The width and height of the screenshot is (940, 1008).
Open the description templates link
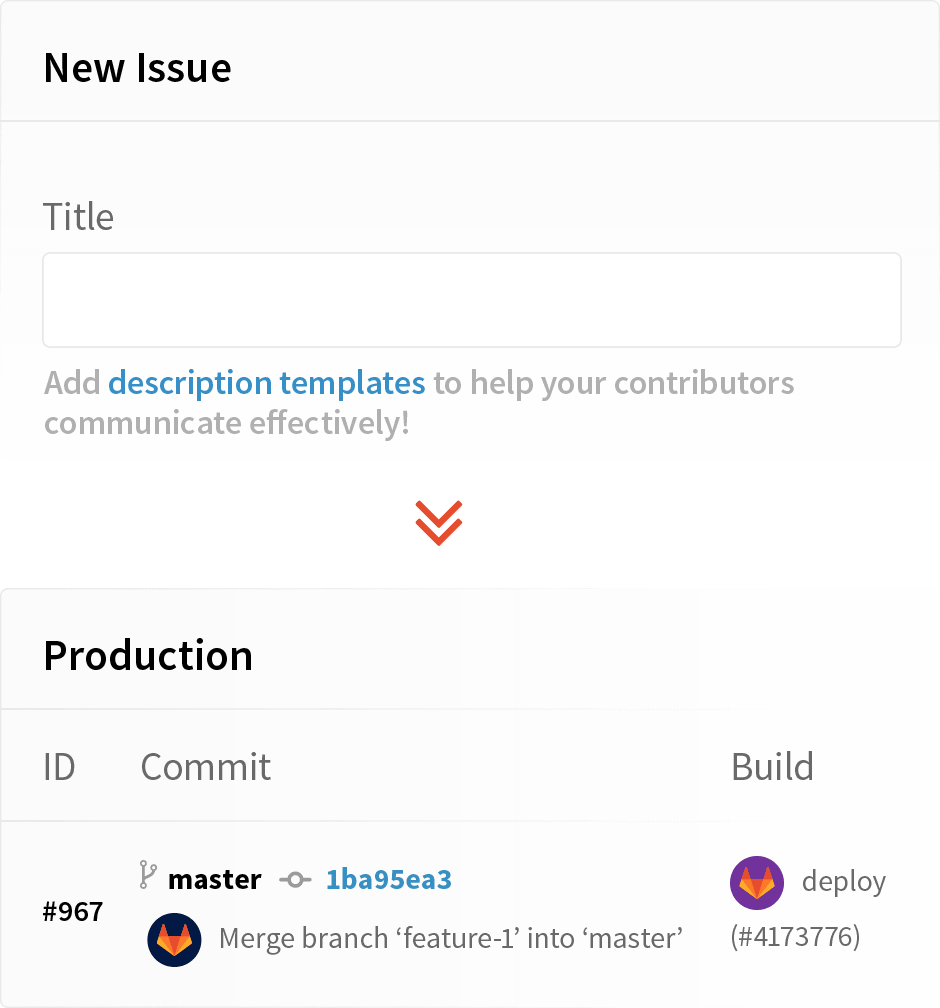coord(266,383)
